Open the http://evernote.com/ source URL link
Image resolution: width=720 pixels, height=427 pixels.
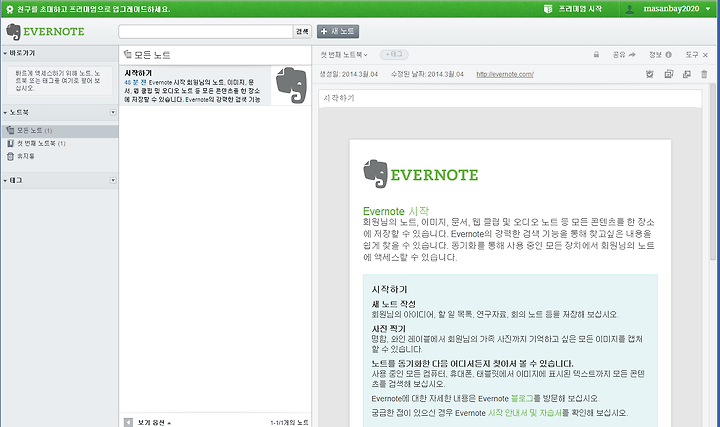pos(505,74)
